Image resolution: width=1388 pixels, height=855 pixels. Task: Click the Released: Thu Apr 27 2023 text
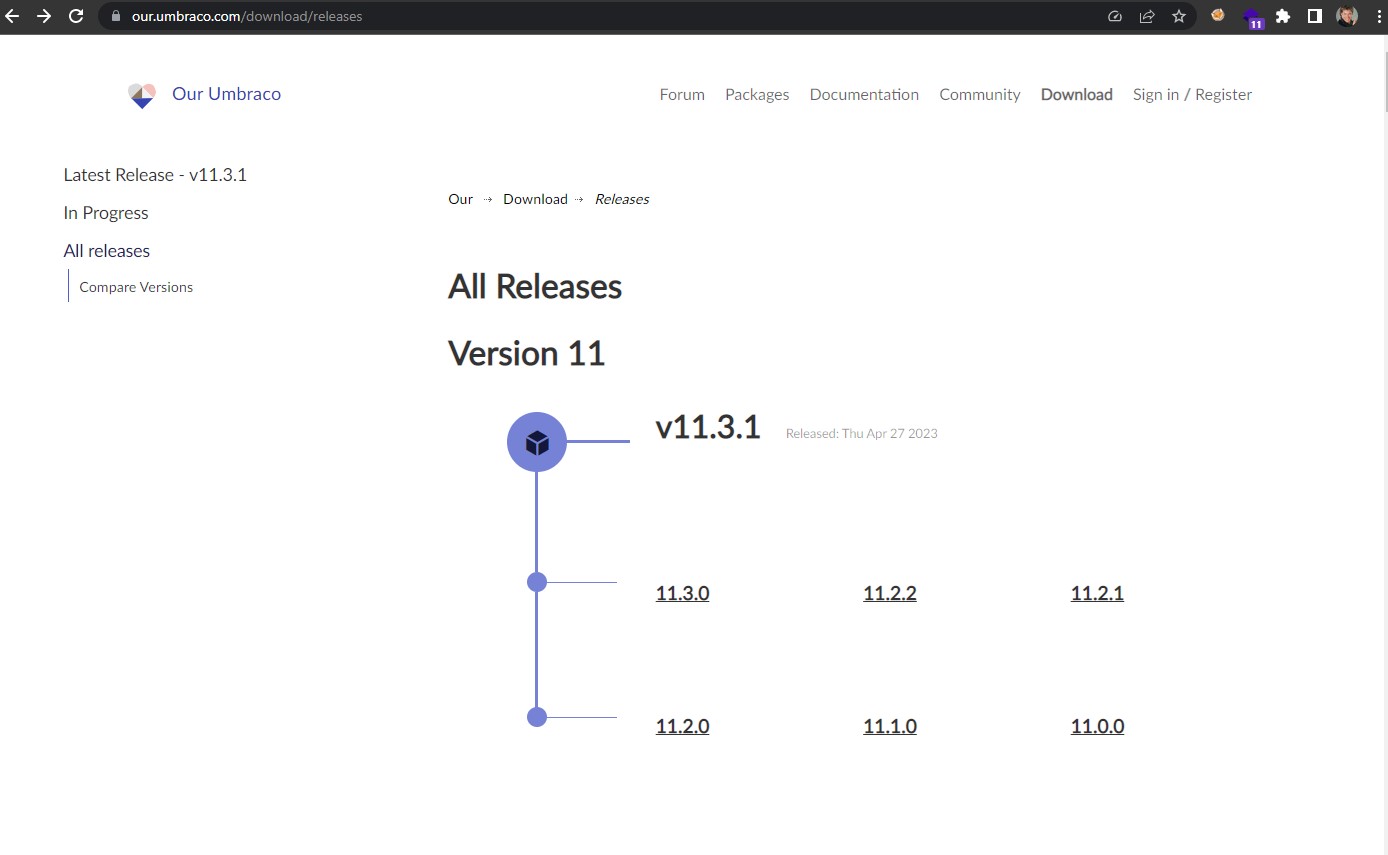pos(862,433)
